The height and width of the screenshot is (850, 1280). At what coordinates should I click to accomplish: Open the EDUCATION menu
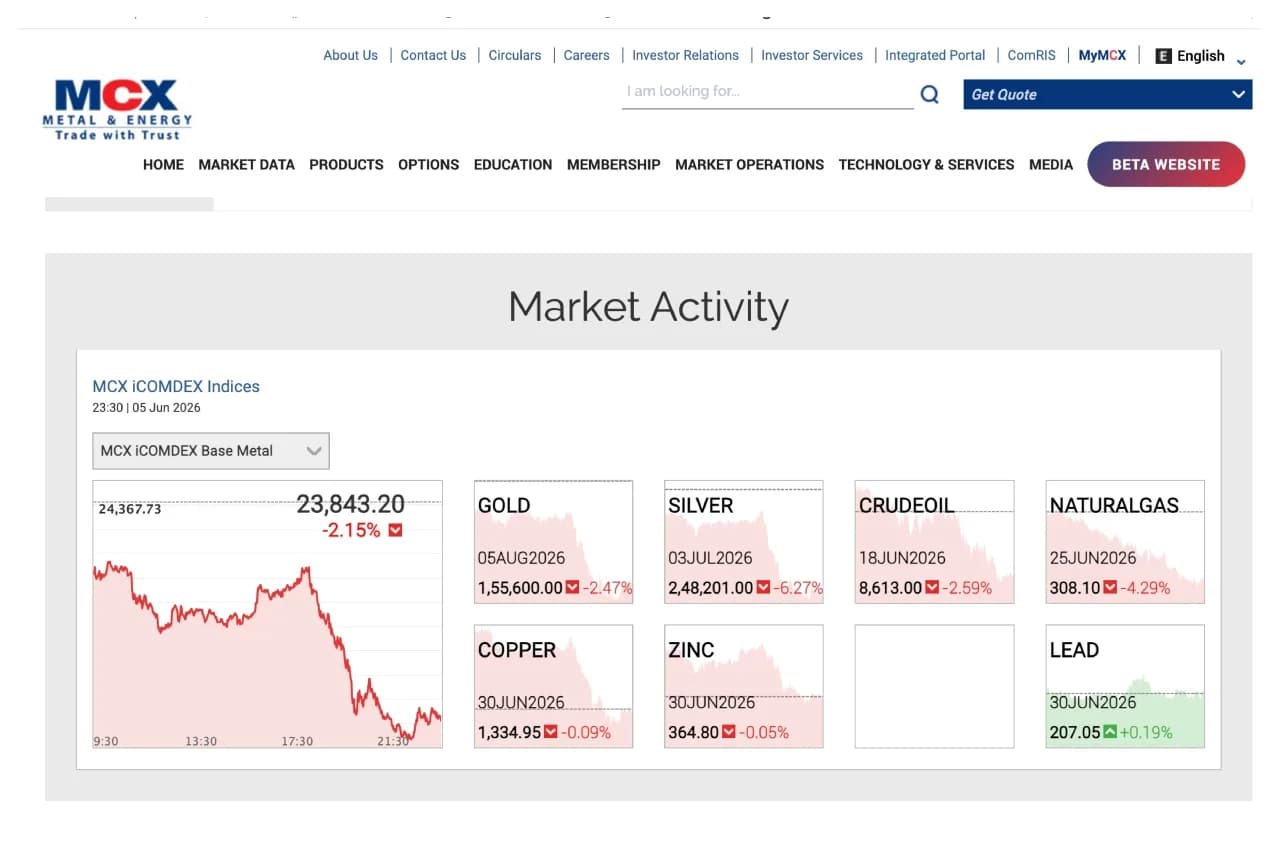point(513,165)
